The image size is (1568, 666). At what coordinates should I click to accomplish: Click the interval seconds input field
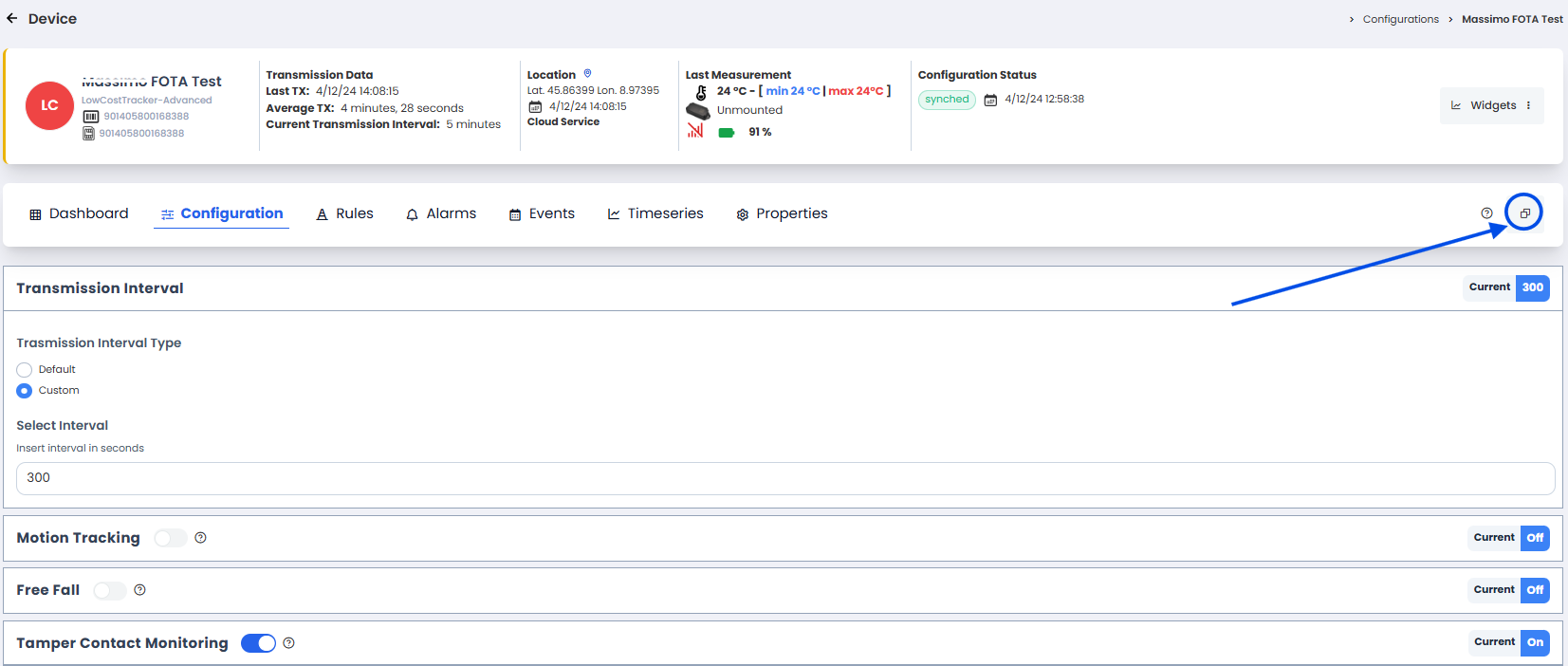784,478
